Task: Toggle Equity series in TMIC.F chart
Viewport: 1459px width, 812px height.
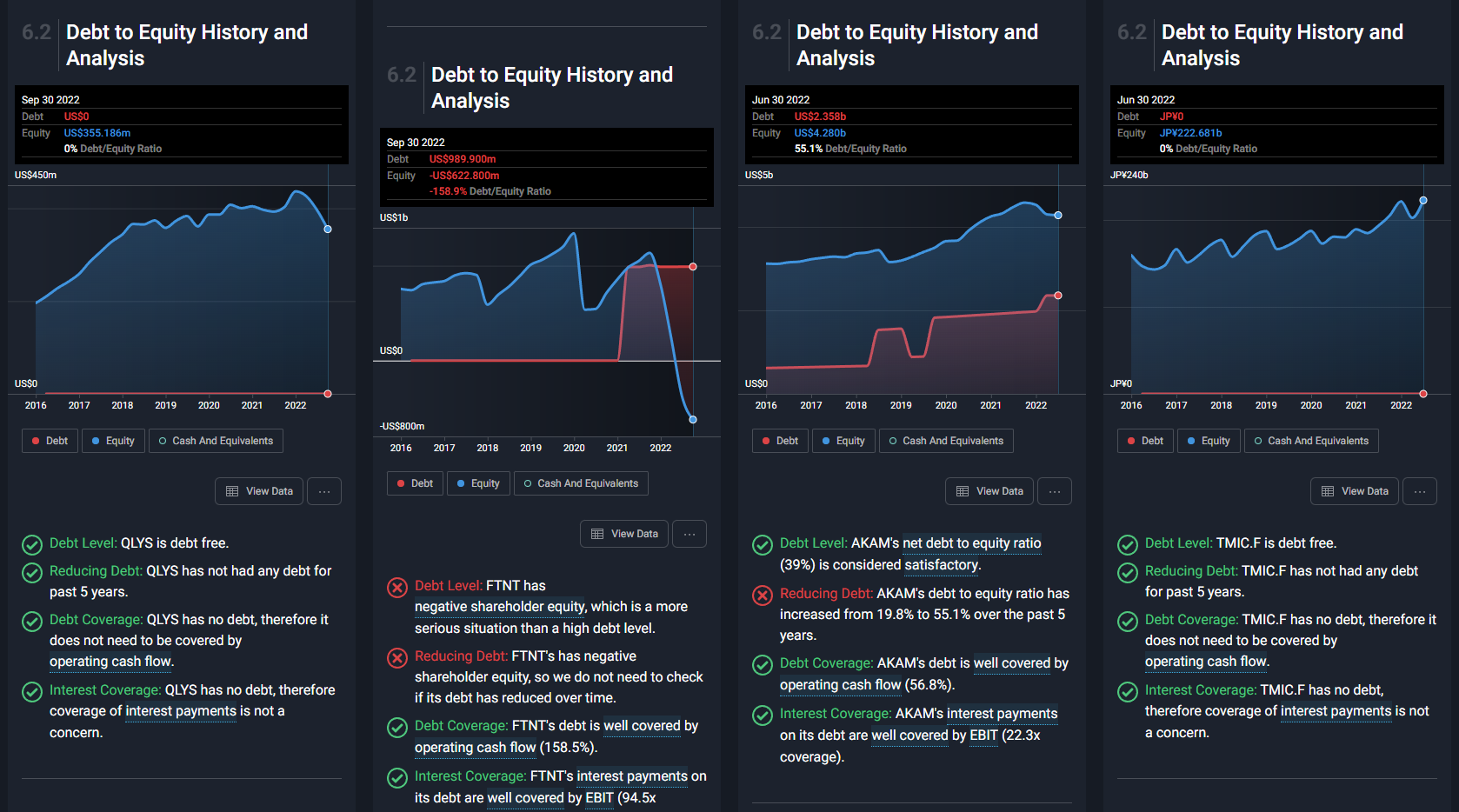Action: pyautogui.click(x=1209, y=441)
